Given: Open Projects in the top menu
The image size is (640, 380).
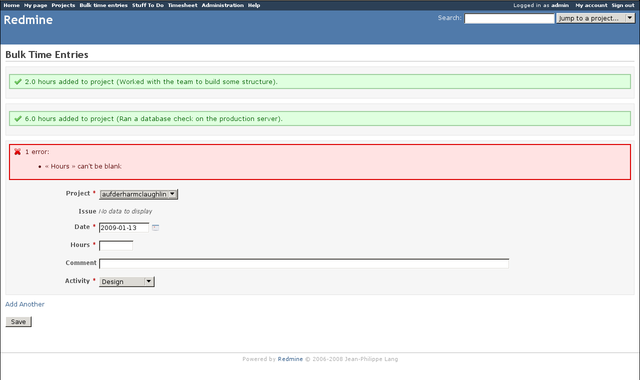Looking at the screenshot, I should (63, 5).
